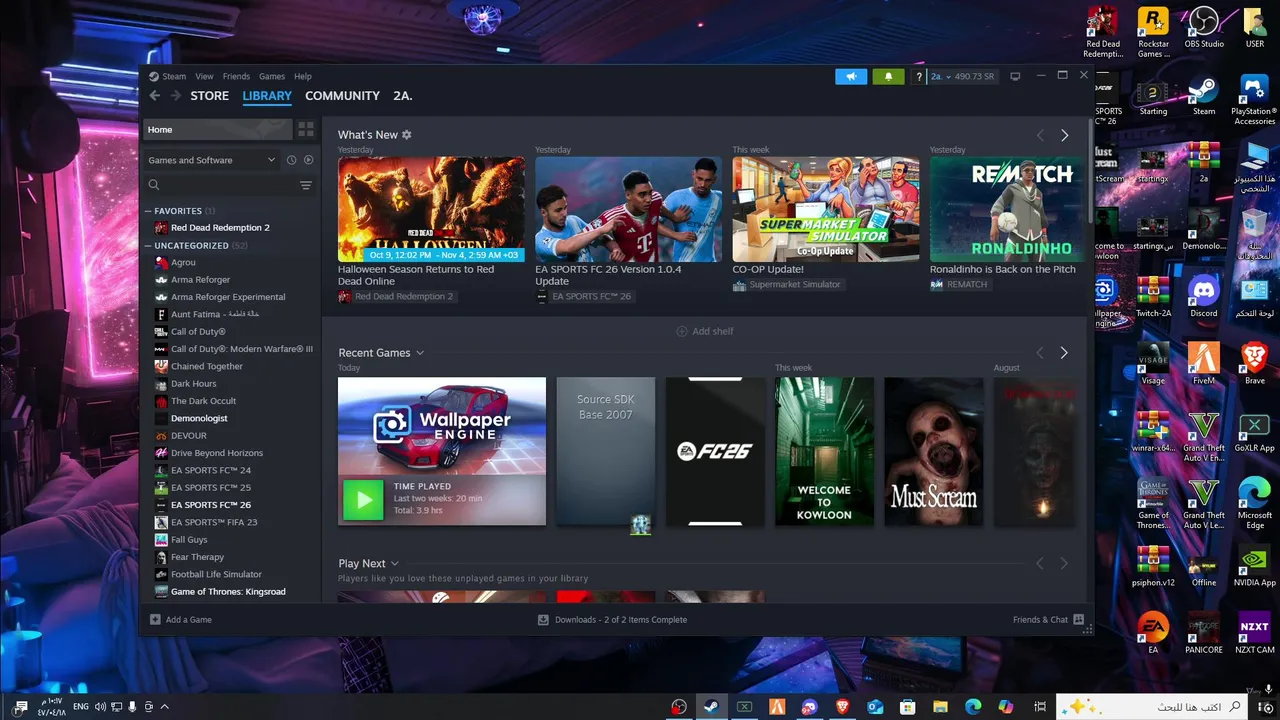Switch to the STORE tab
Viewport: 1280px width, 720px height.
[210, 96]
